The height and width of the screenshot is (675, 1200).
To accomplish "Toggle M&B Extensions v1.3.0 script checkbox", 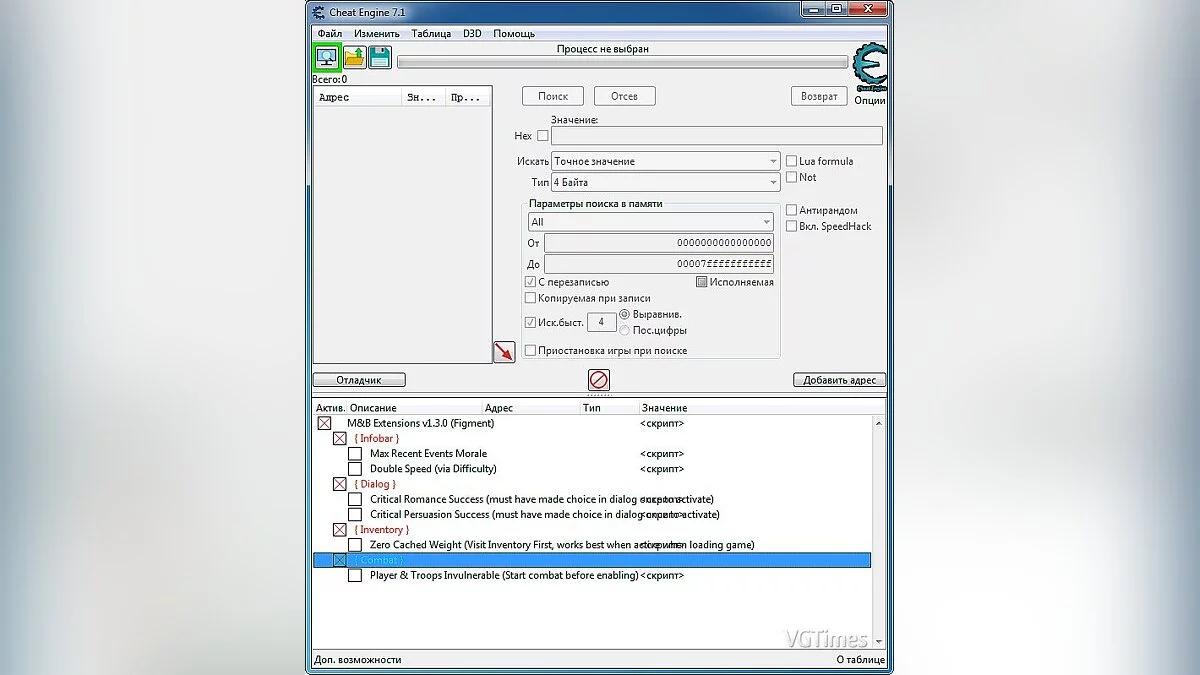I will 324,423.
